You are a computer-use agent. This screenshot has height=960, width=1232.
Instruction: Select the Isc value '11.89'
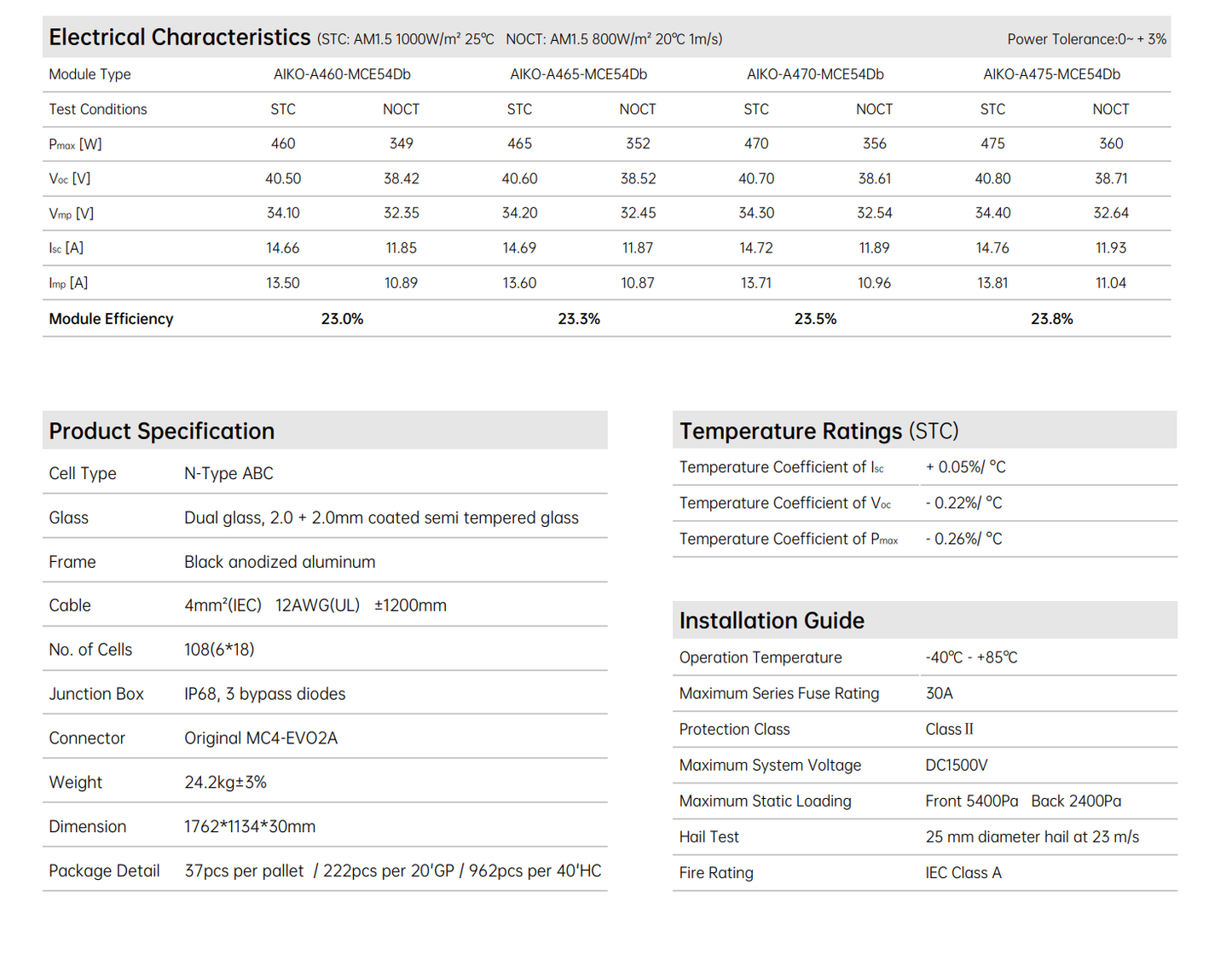click(x=874, y=248)
